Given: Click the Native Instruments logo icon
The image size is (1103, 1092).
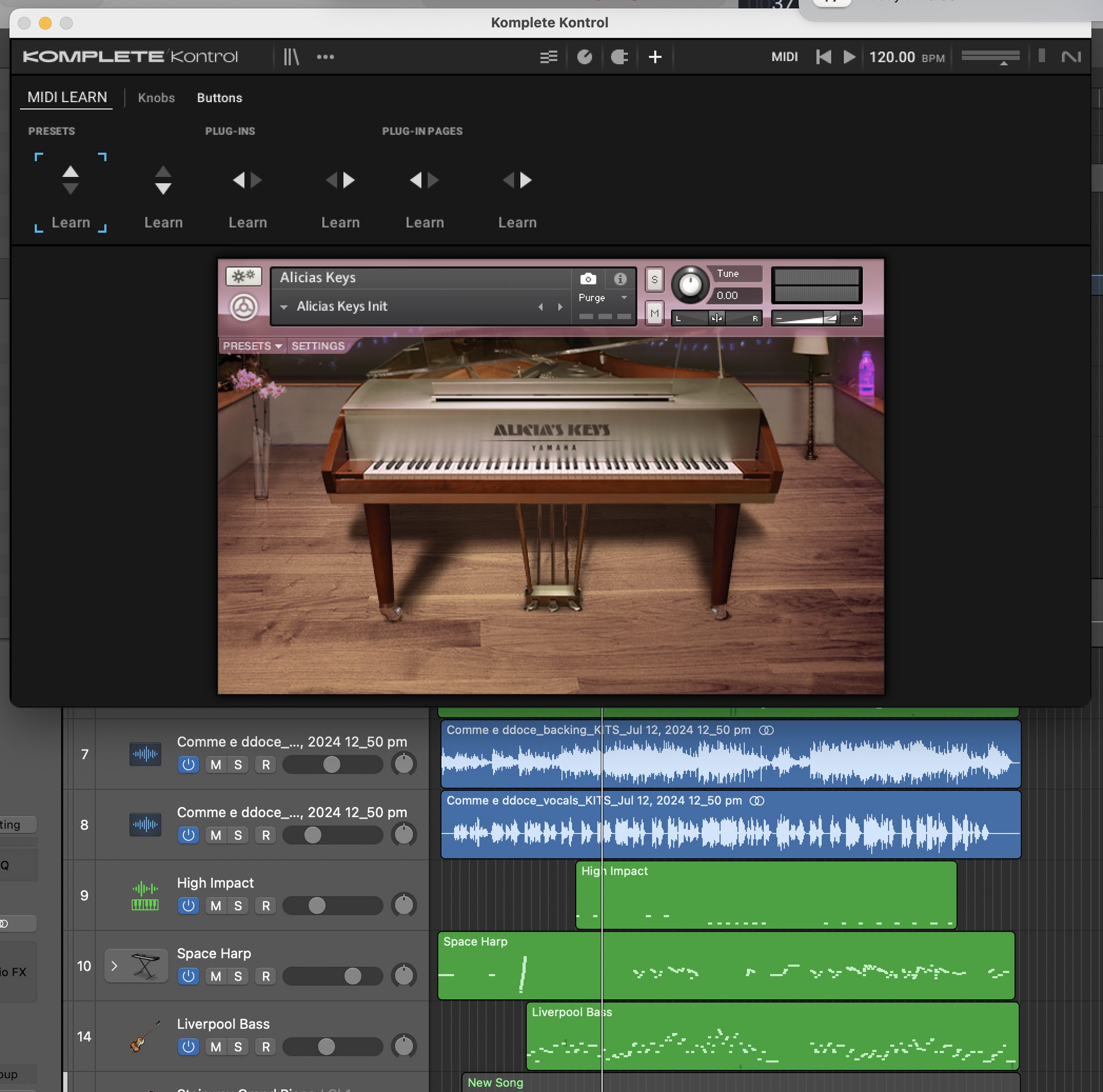Looking at the screenshot, I should [1071, 57].
